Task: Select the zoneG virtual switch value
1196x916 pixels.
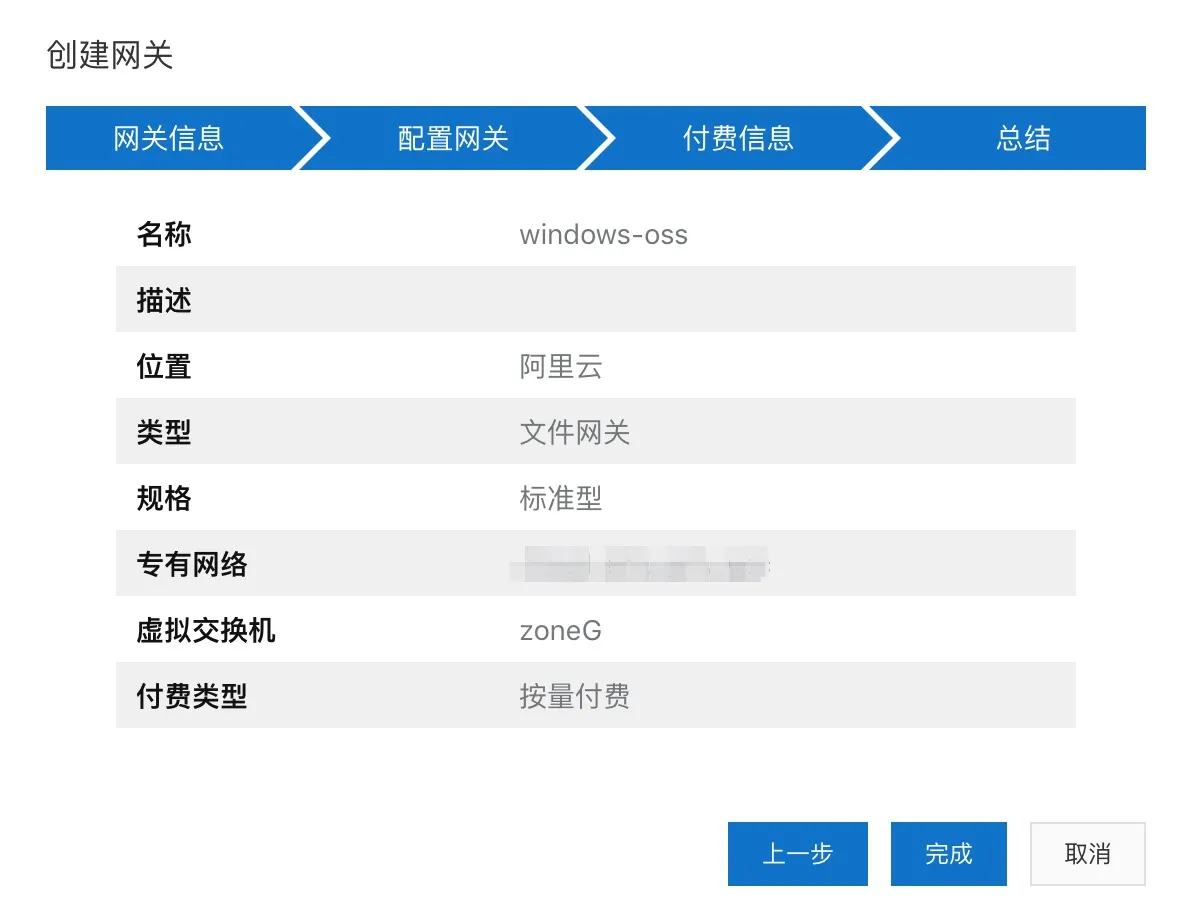Action: tap(560, 631)
